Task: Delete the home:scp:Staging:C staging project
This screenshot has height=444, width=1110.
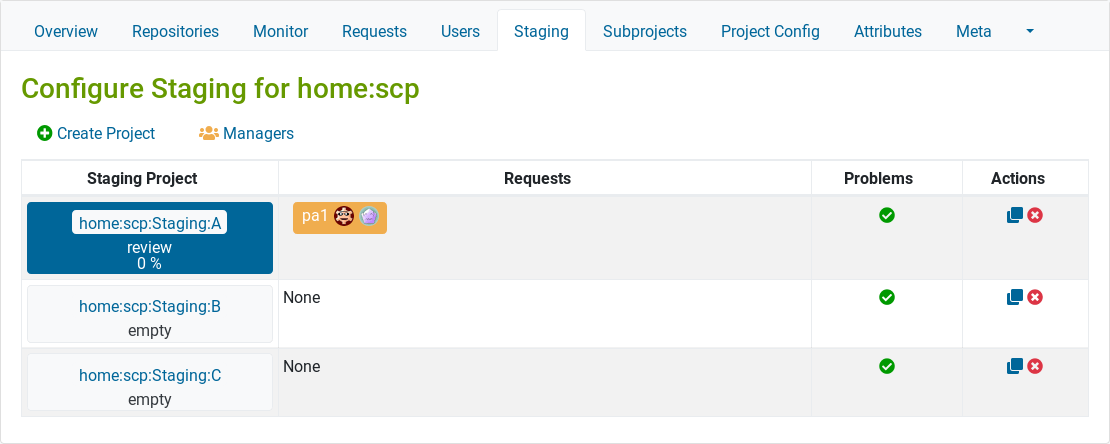Action: (x=1035, y=366)
